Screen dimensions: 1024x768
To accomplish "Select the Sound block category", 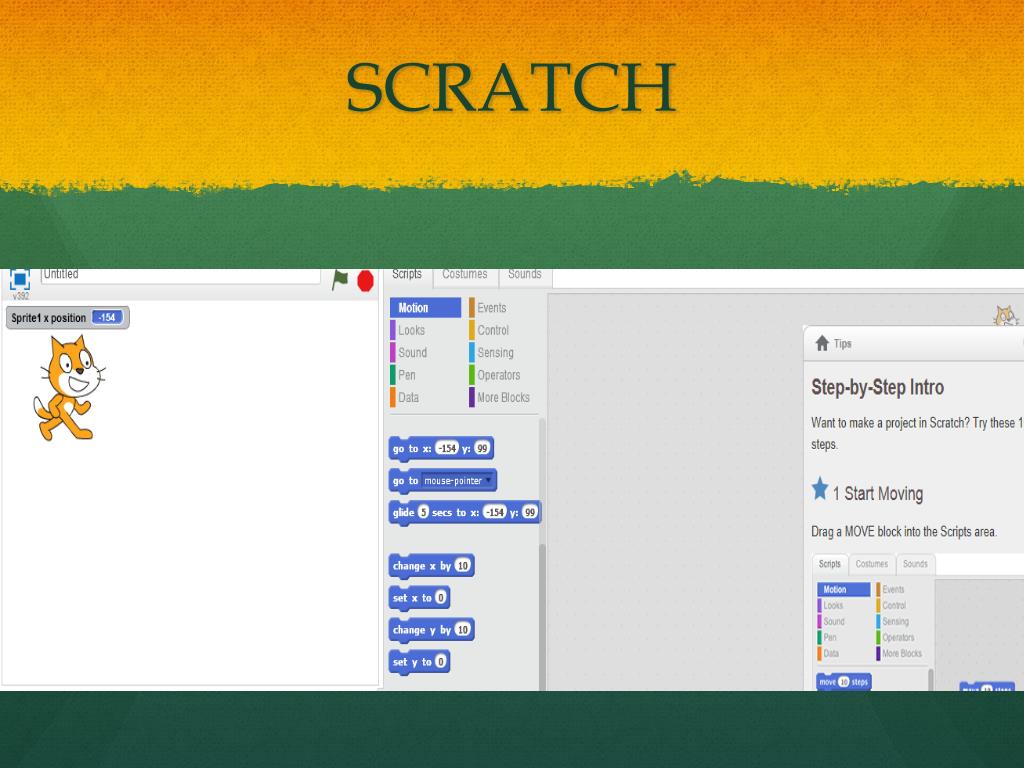I will (413, 353).
